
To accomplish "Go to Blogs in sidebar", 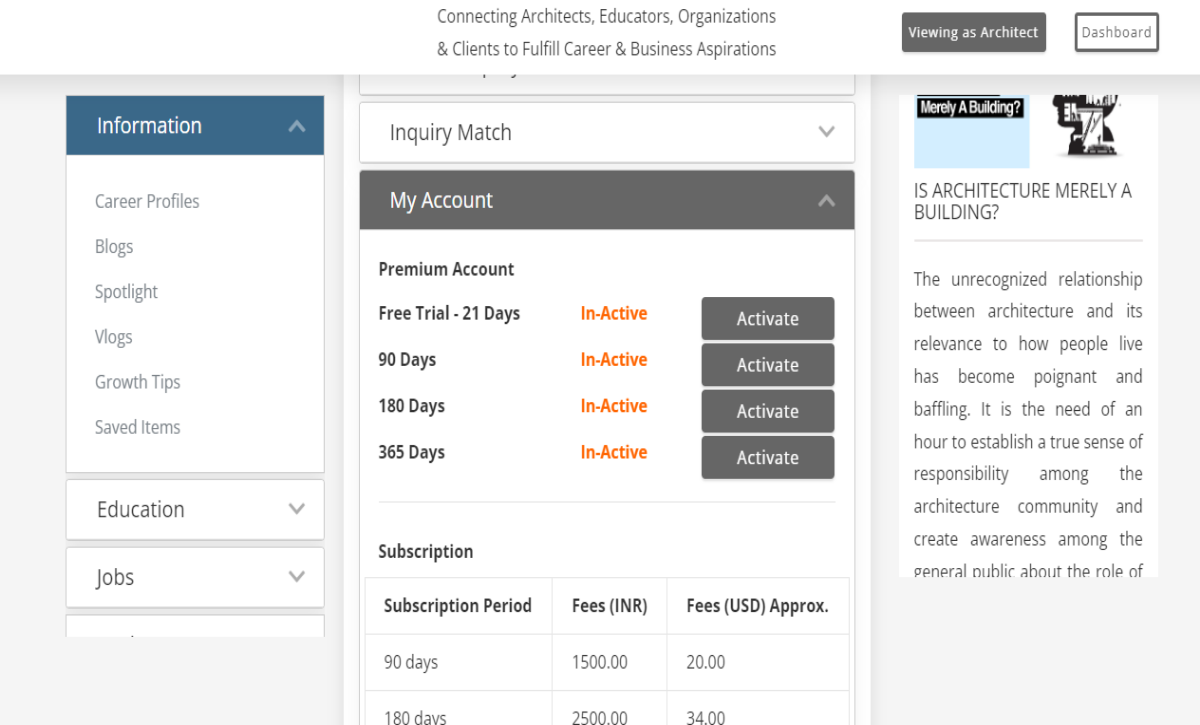I will tap(114, 247).
